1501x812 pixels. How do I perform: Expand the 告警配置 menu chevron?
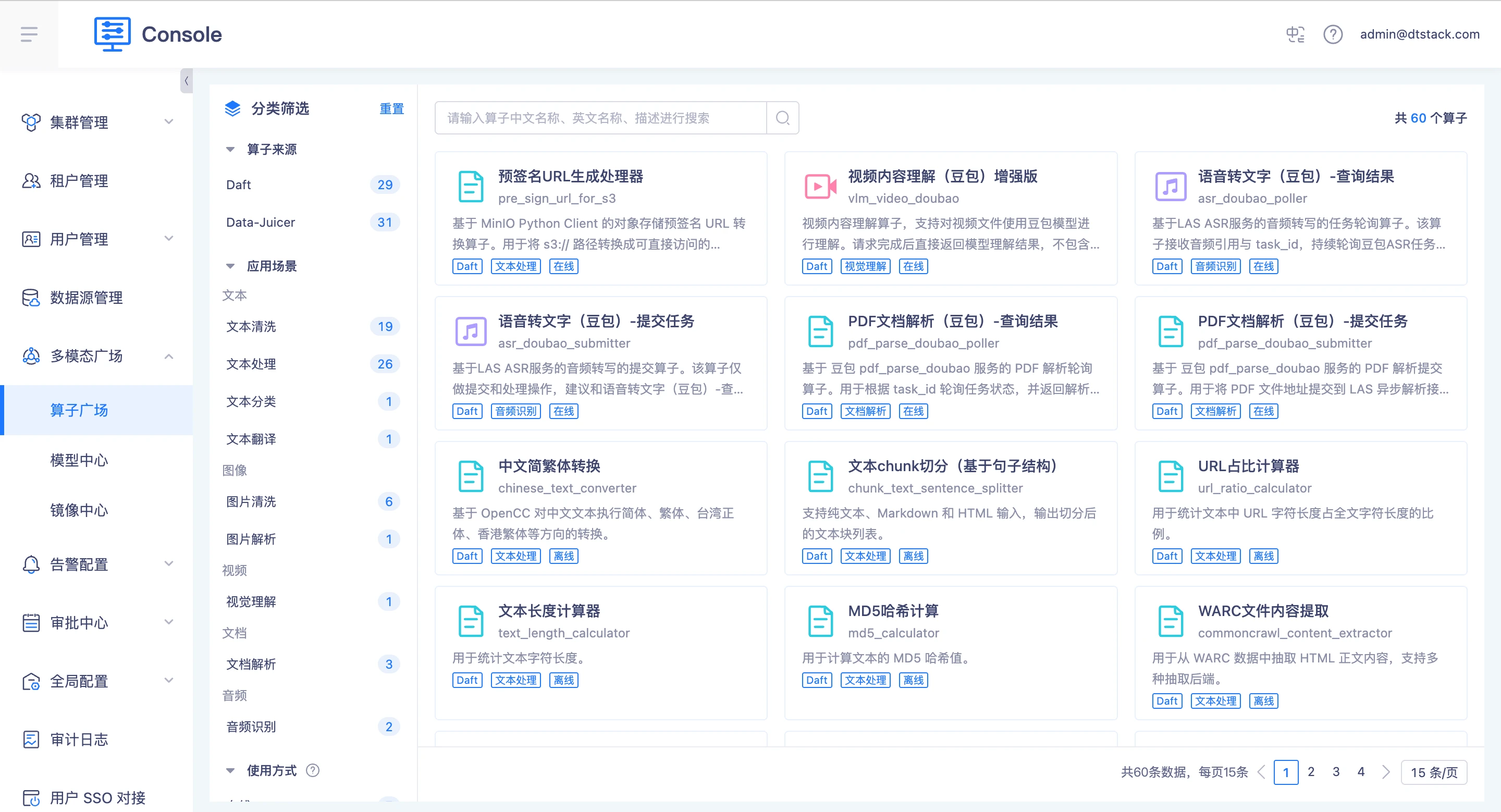[x=169, y=564]
